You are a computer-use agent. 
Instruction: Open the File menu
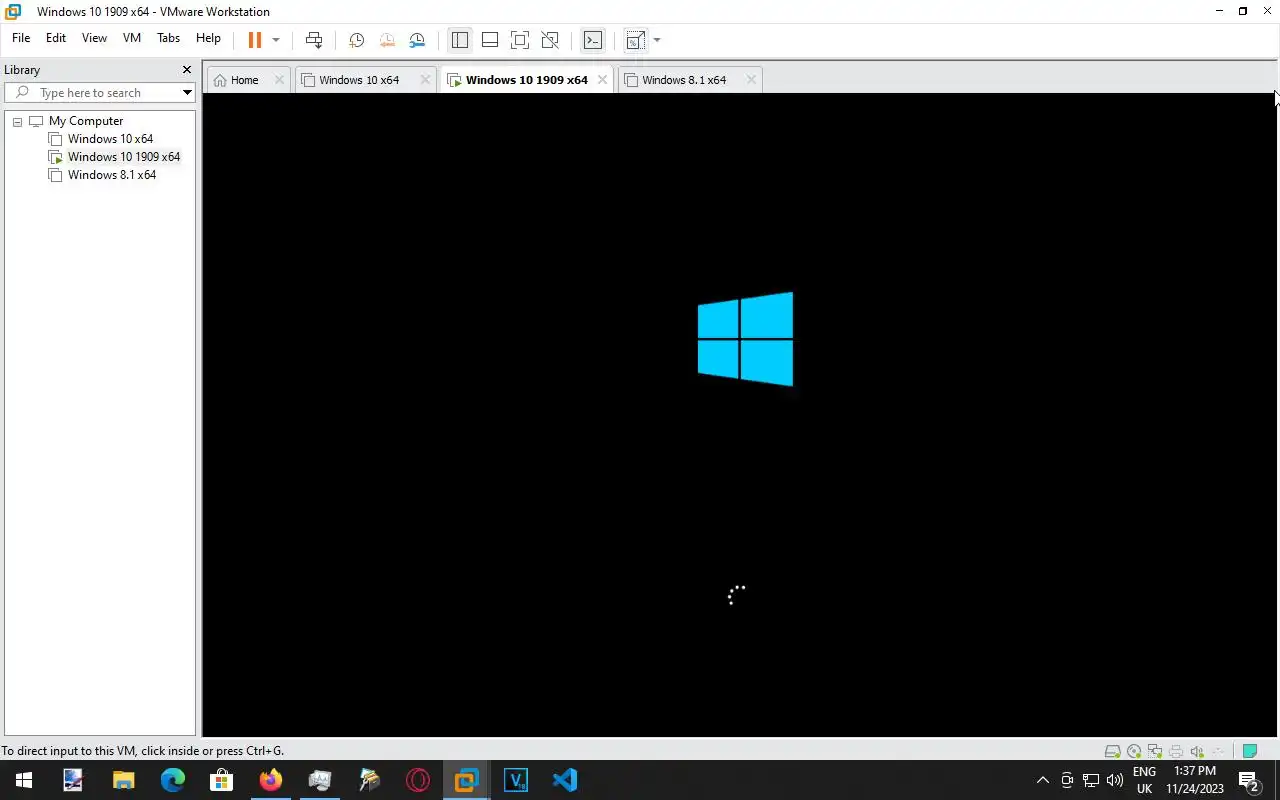pos(21,38)
